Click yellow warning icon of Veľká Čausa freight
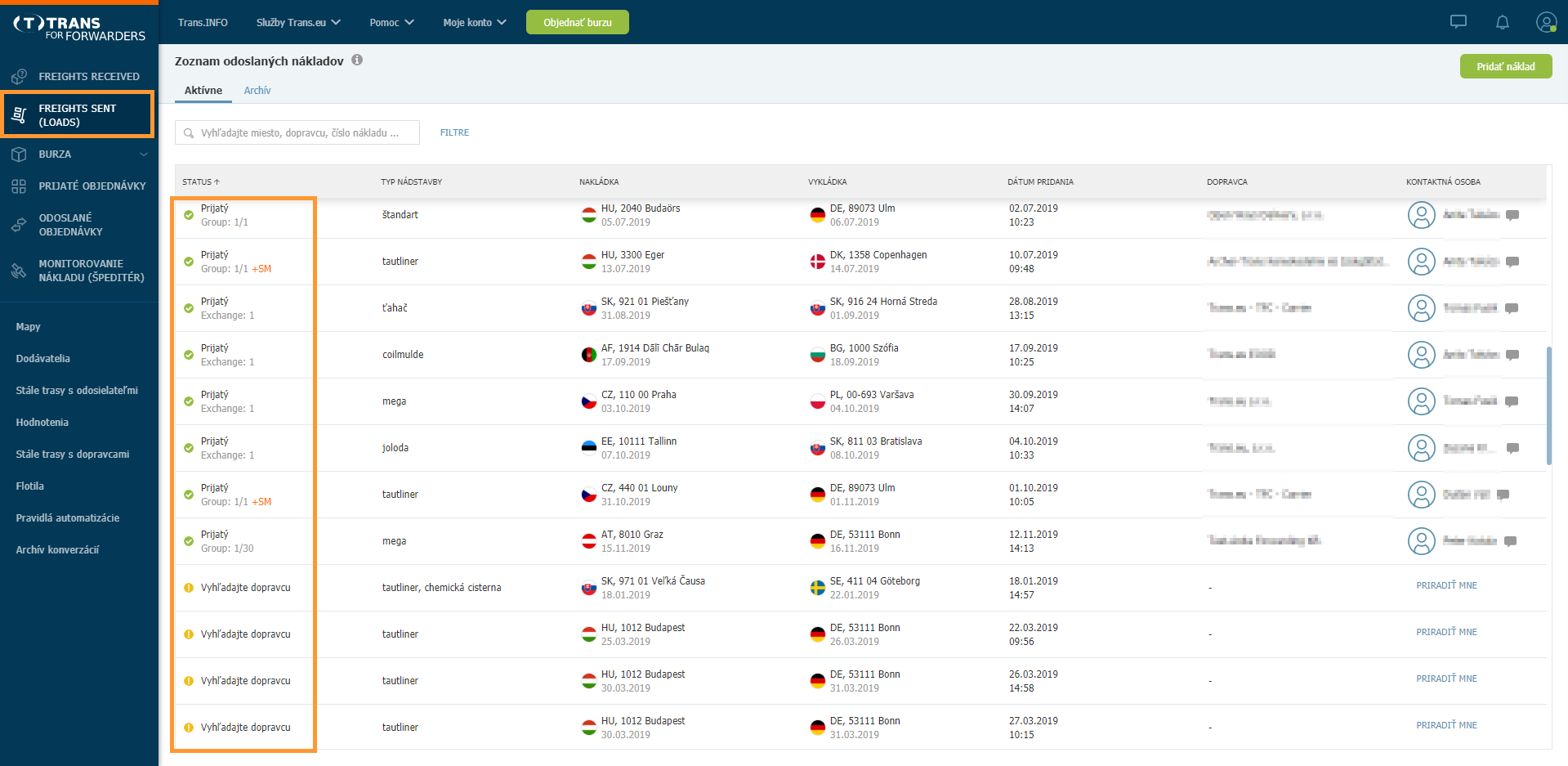1568x766 pixels. 189,588
